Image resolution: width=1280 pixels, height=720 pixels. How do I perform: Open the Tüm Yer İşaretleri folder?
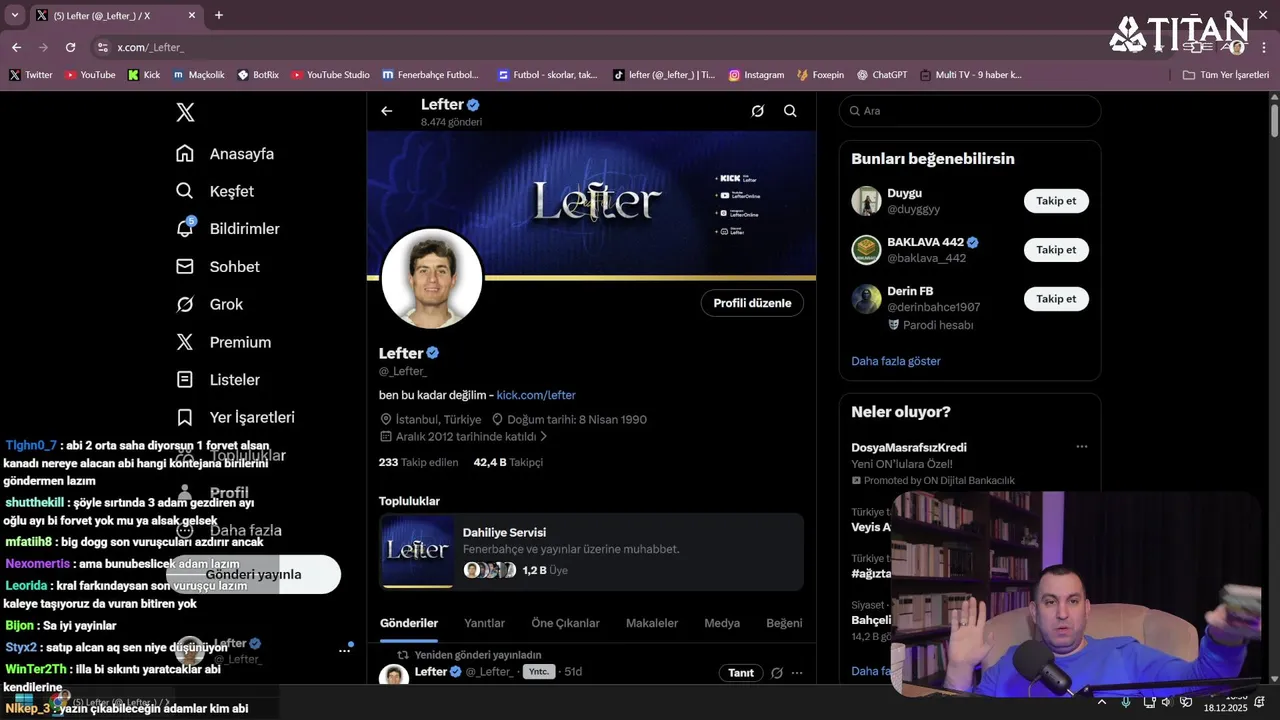1225,75
